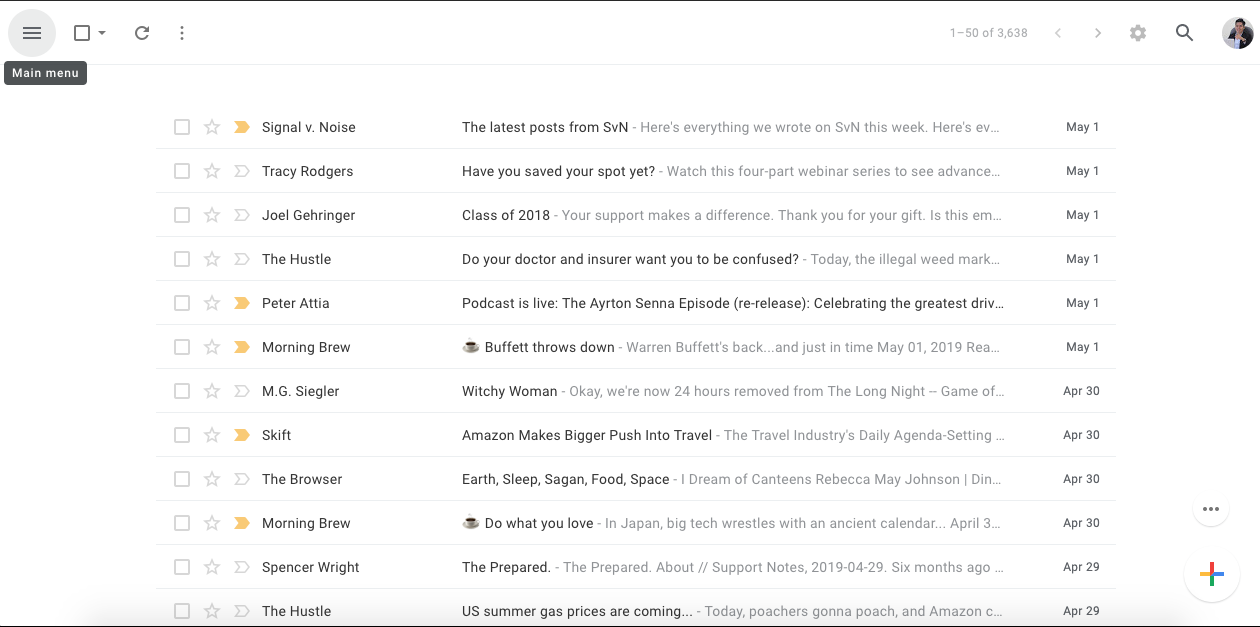Star the Spencer Wright email
Viewport: 1260px width, 627px height.
click(x=212, y=567)
